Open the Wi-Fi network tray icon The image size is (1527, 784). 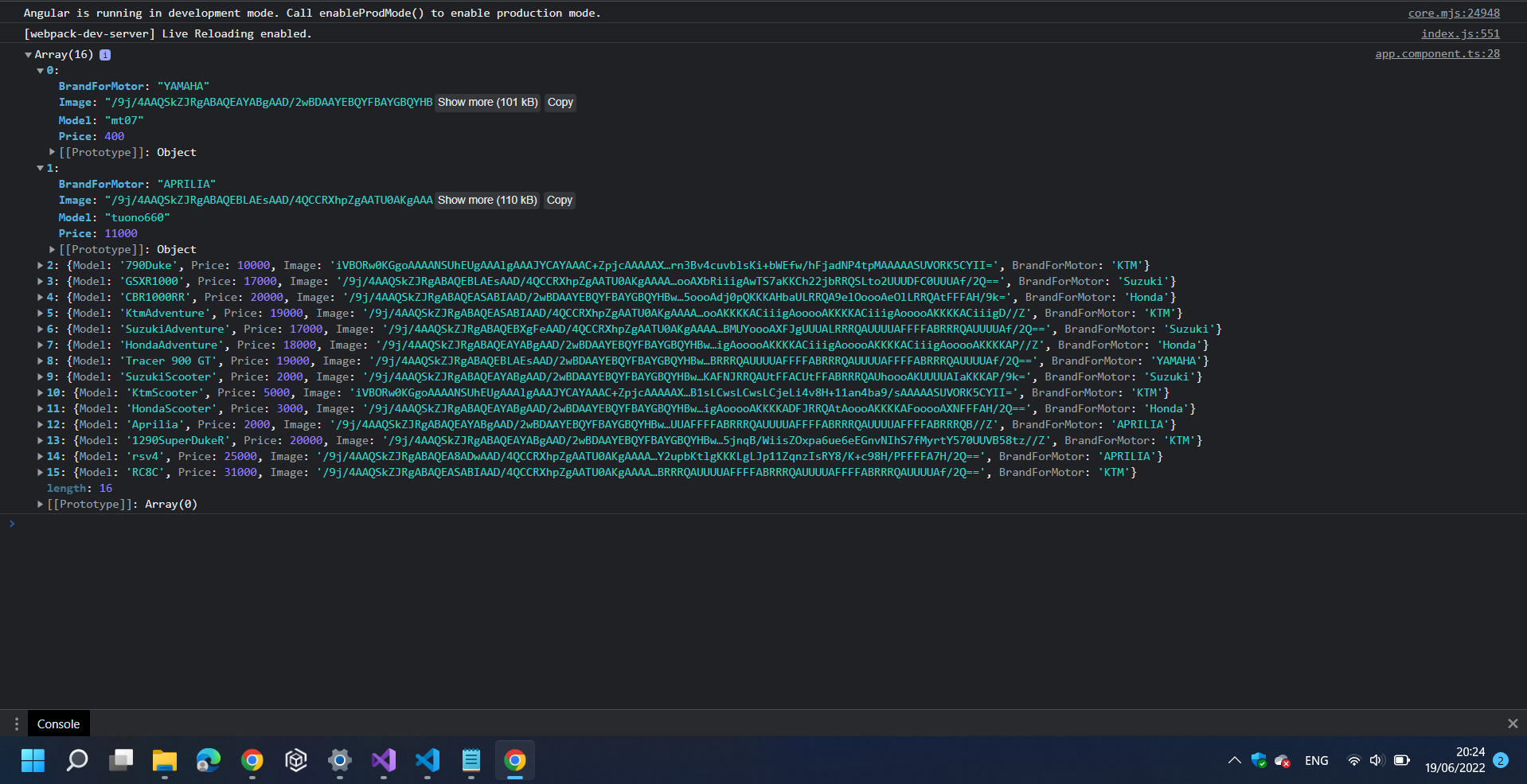[x=1353, y=760]
